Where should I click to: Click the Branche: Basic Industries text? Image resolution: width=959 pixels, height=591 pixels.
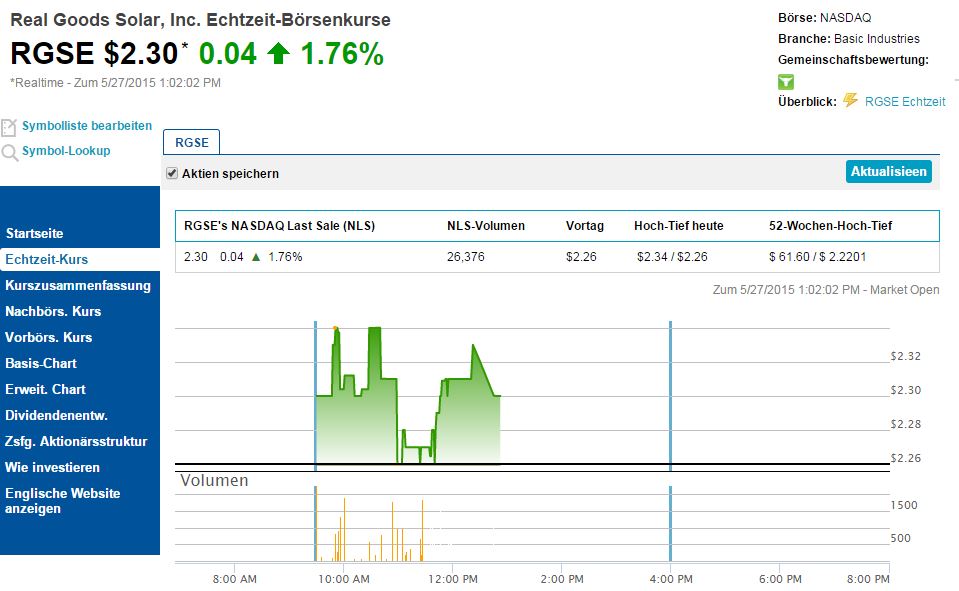(849, 39)
